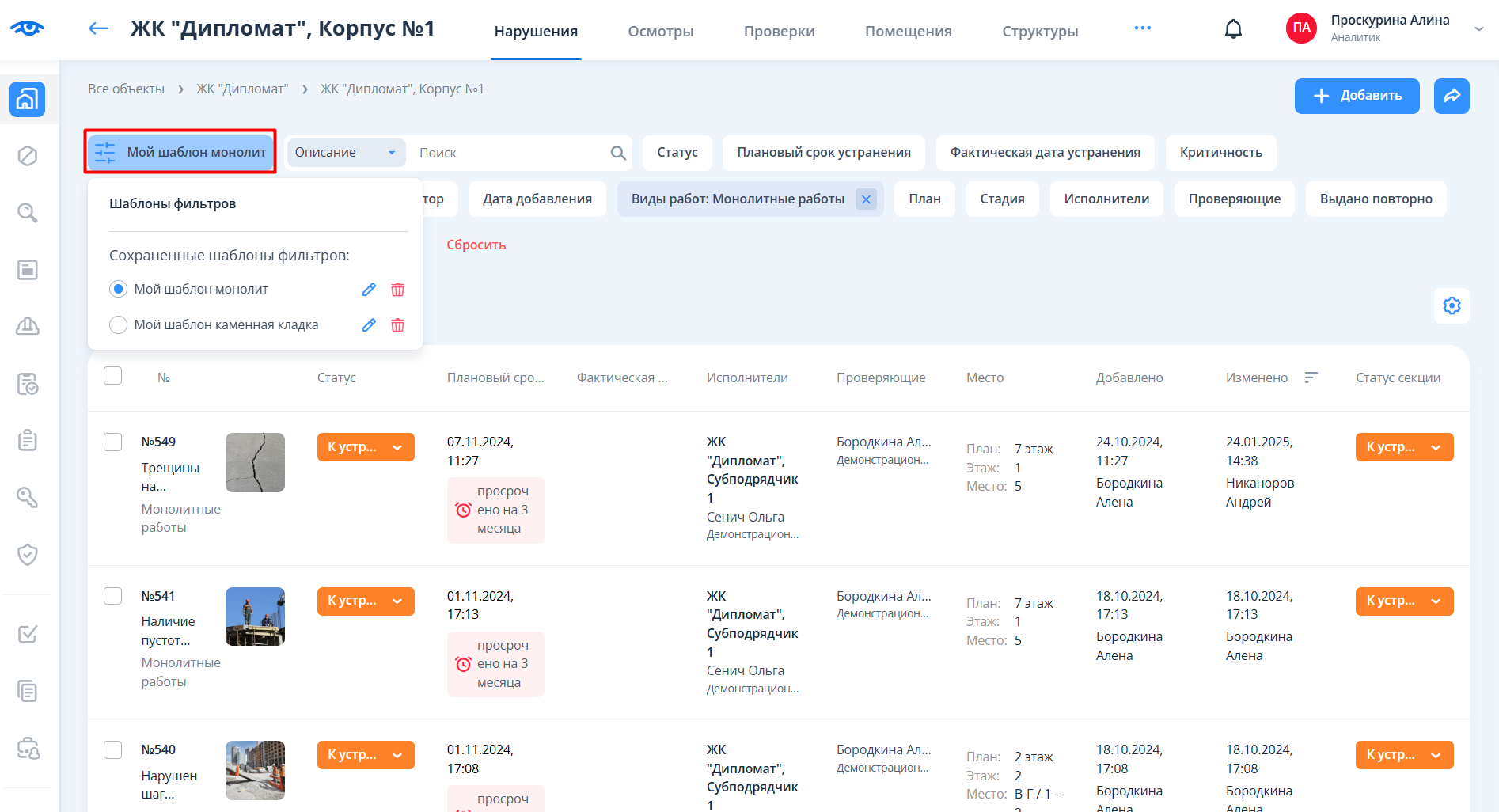Image resolution: width=1499 pixels, height=812 pixels.
Task: Click the share arrow icon button
Action: pos(1452,96)
